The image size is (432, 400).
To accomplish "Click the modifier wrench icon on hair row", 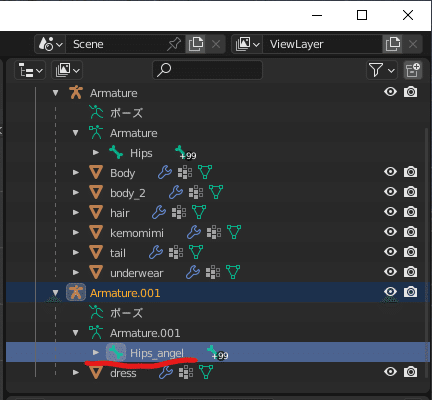I will (x=159, y=212).
